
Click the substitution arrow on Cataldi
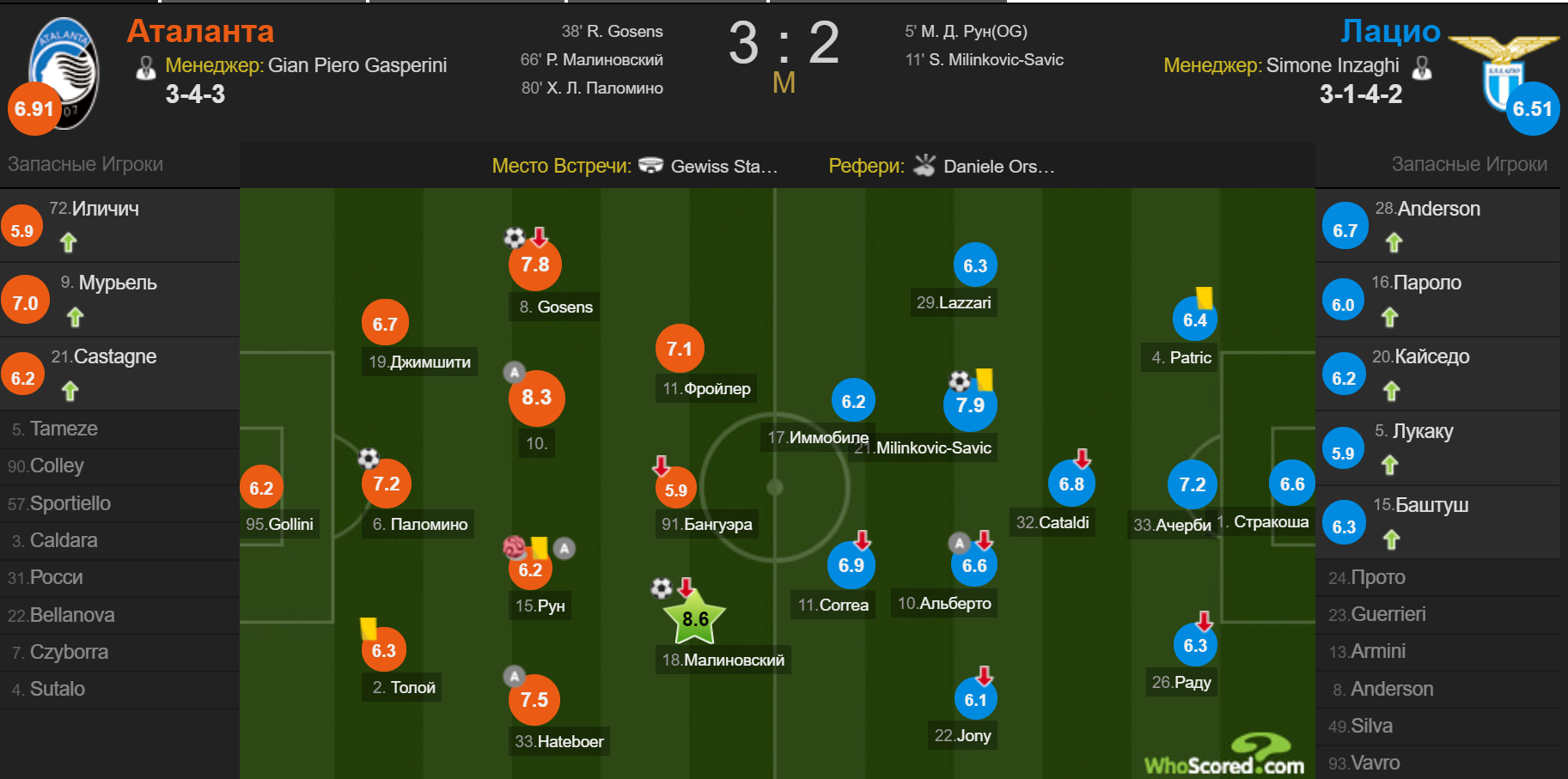(1083, 458)
